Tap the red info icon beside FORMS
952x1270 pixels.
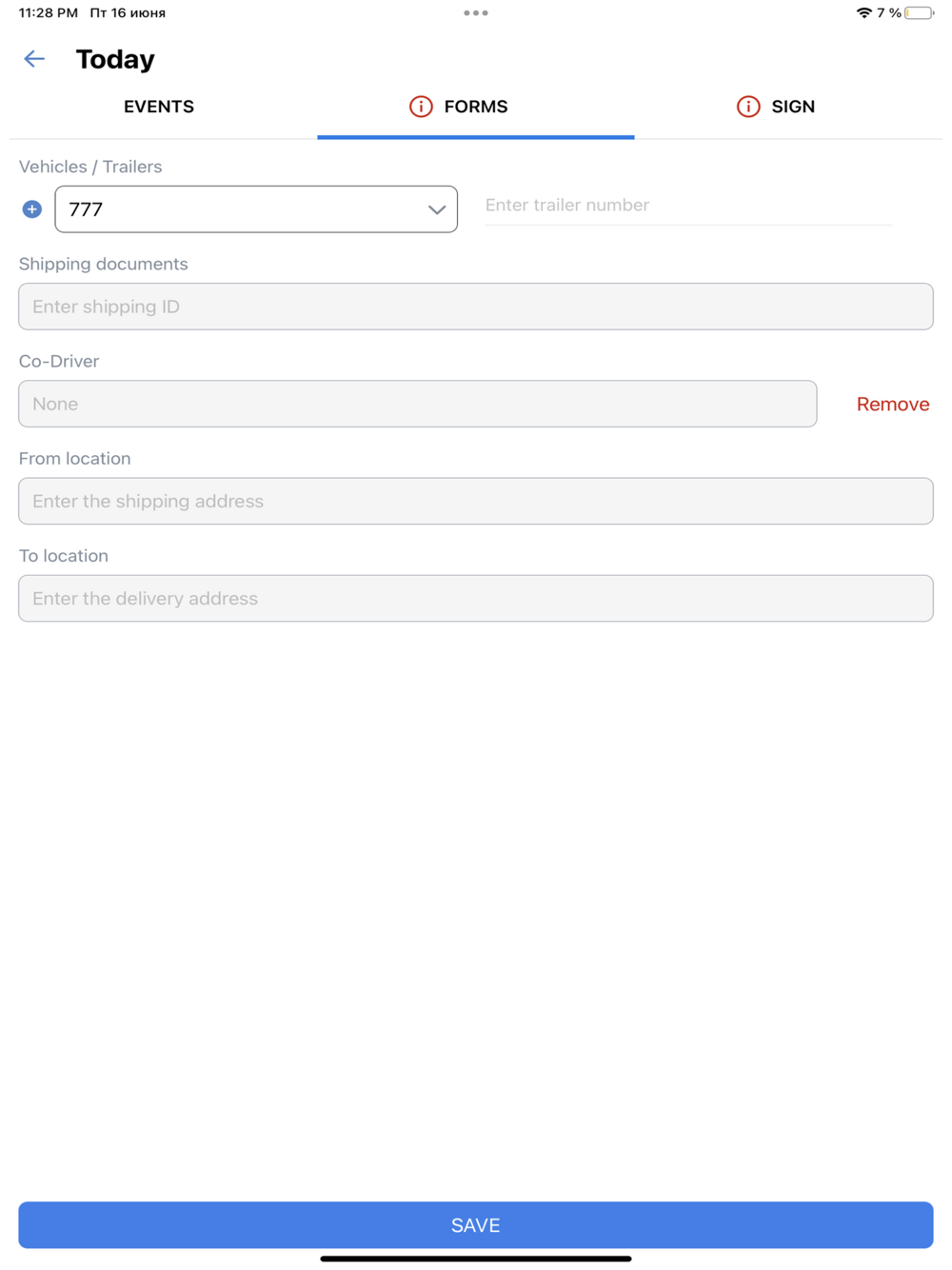click(x=421, y=107)
